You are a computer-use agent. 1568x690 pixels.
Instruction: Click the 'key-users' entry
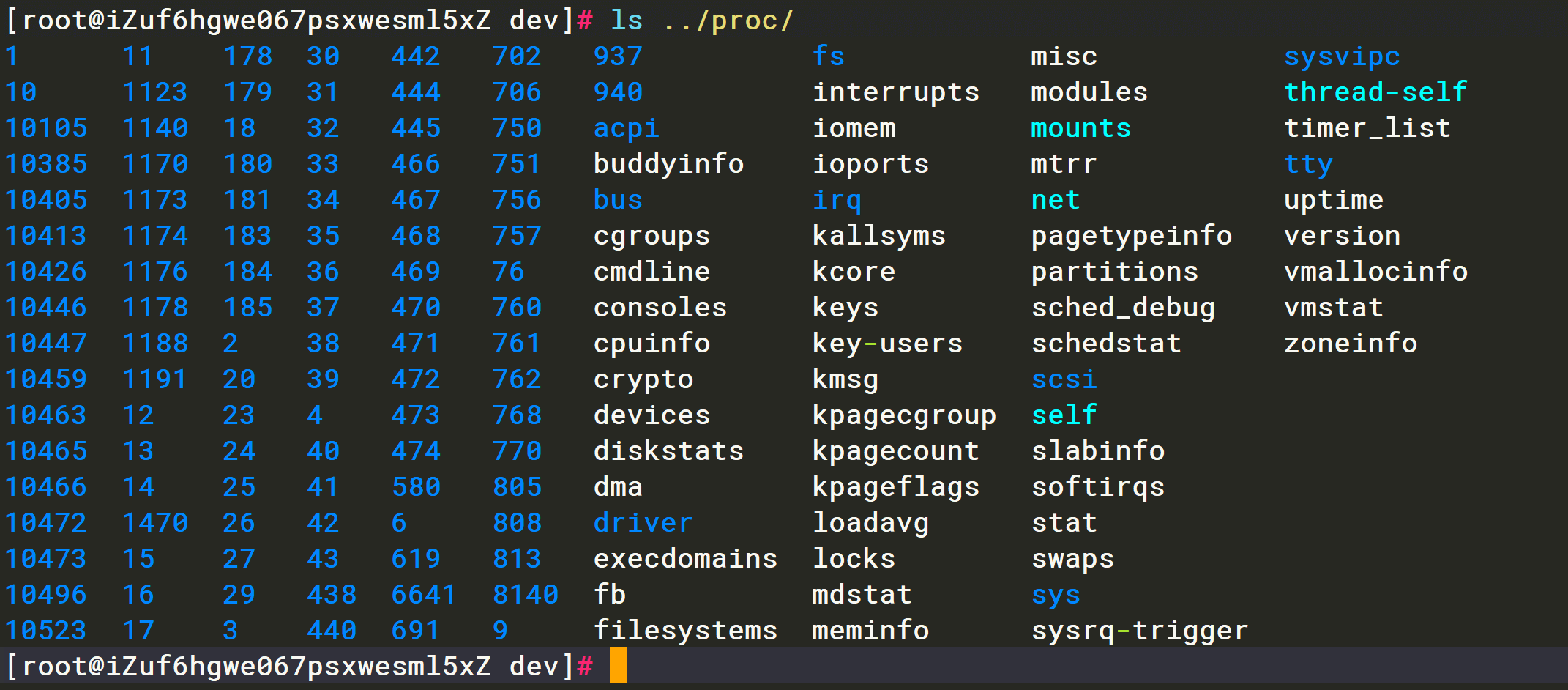887,344
